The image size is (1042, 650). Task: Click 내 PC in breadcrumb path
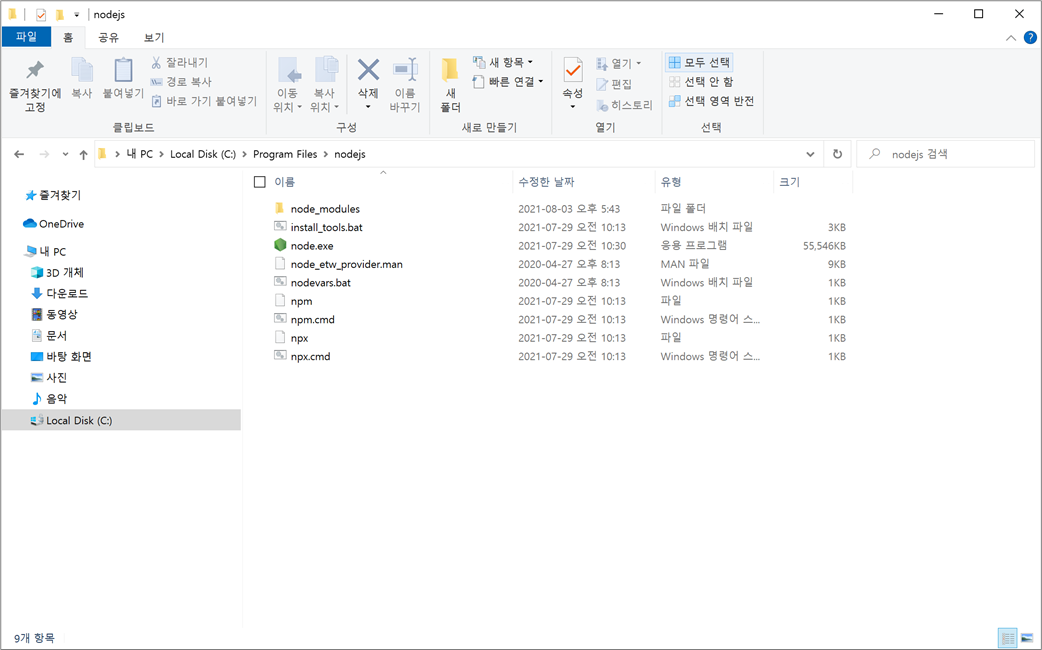(140, 154)
